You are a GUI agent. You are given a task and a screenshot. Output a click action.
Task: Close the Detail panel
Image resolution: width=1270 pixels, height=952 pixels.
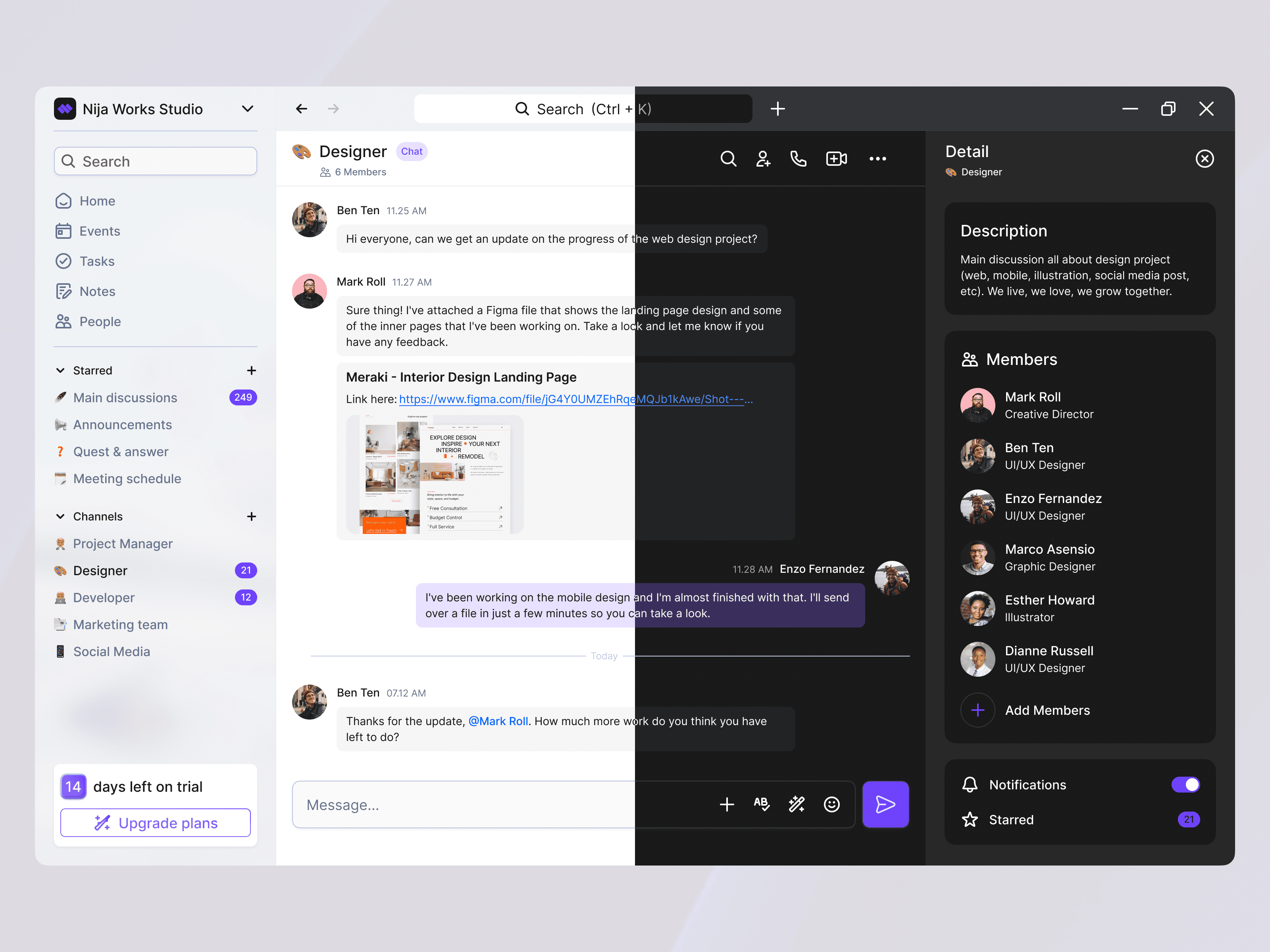(1205, 159)
